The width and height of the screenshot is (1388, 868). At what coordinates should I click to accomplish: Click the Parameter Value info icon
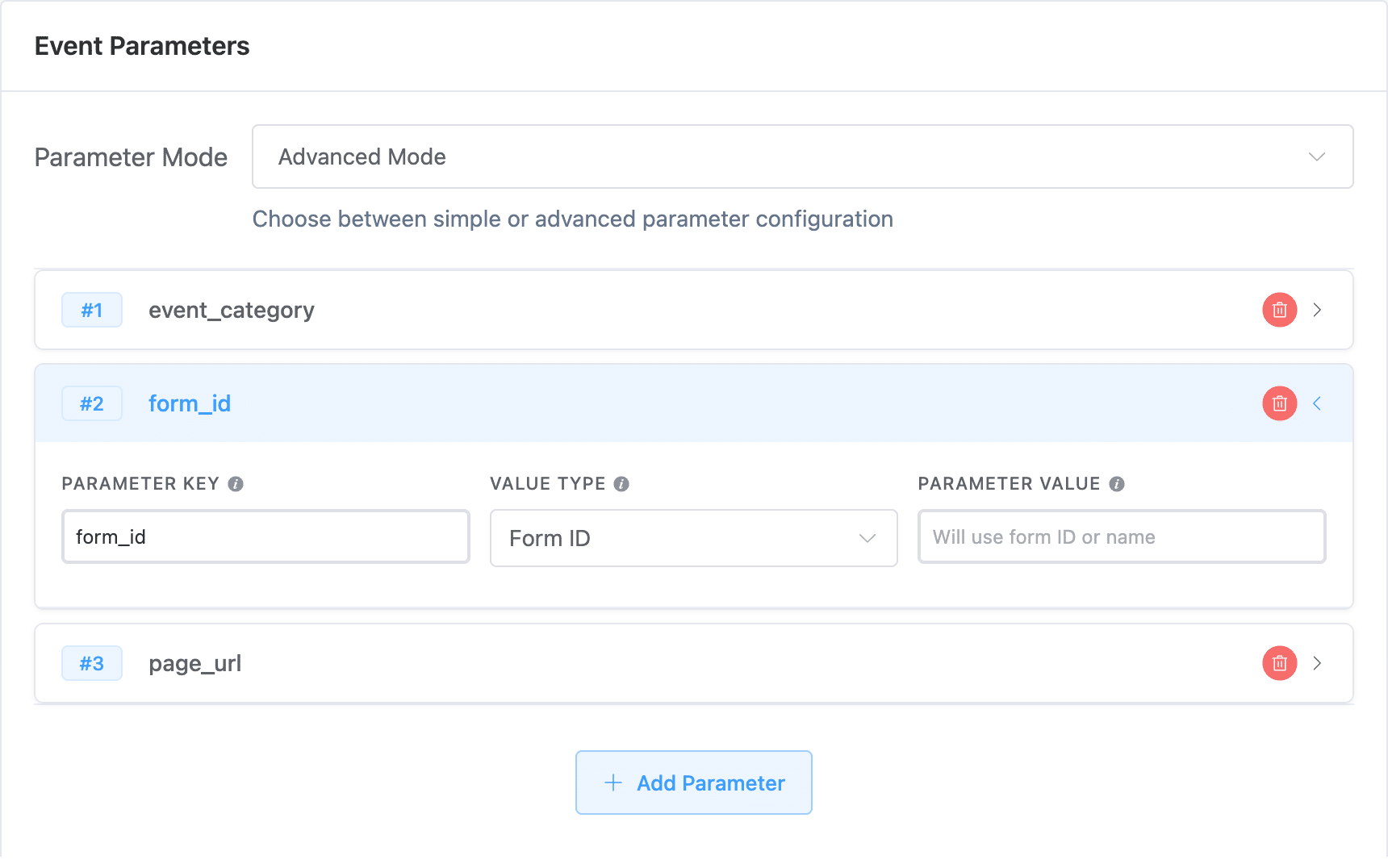[1118, 484]
